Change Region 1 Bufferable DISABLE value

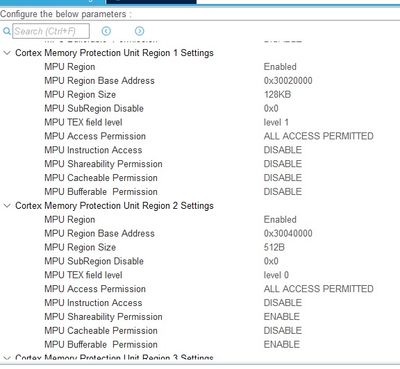(283, 192)
